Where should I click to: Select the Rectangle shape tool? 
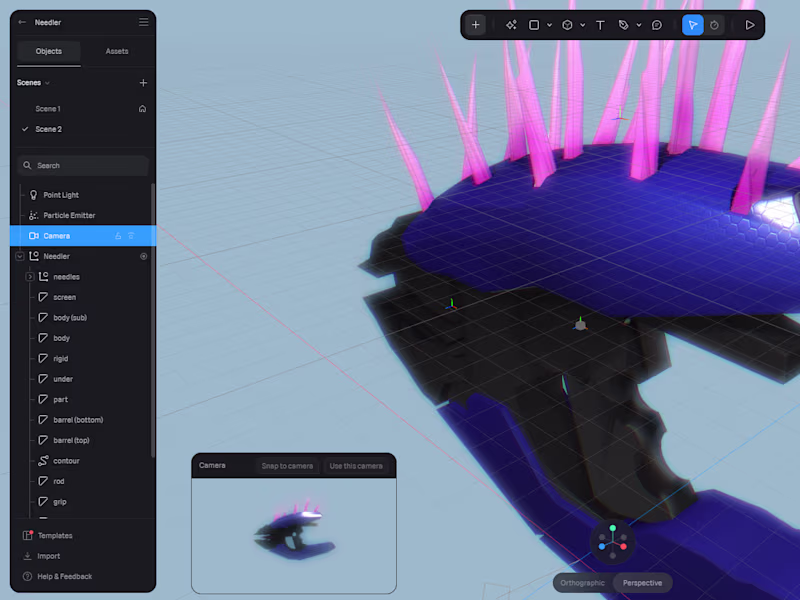[x=534, y=24]
